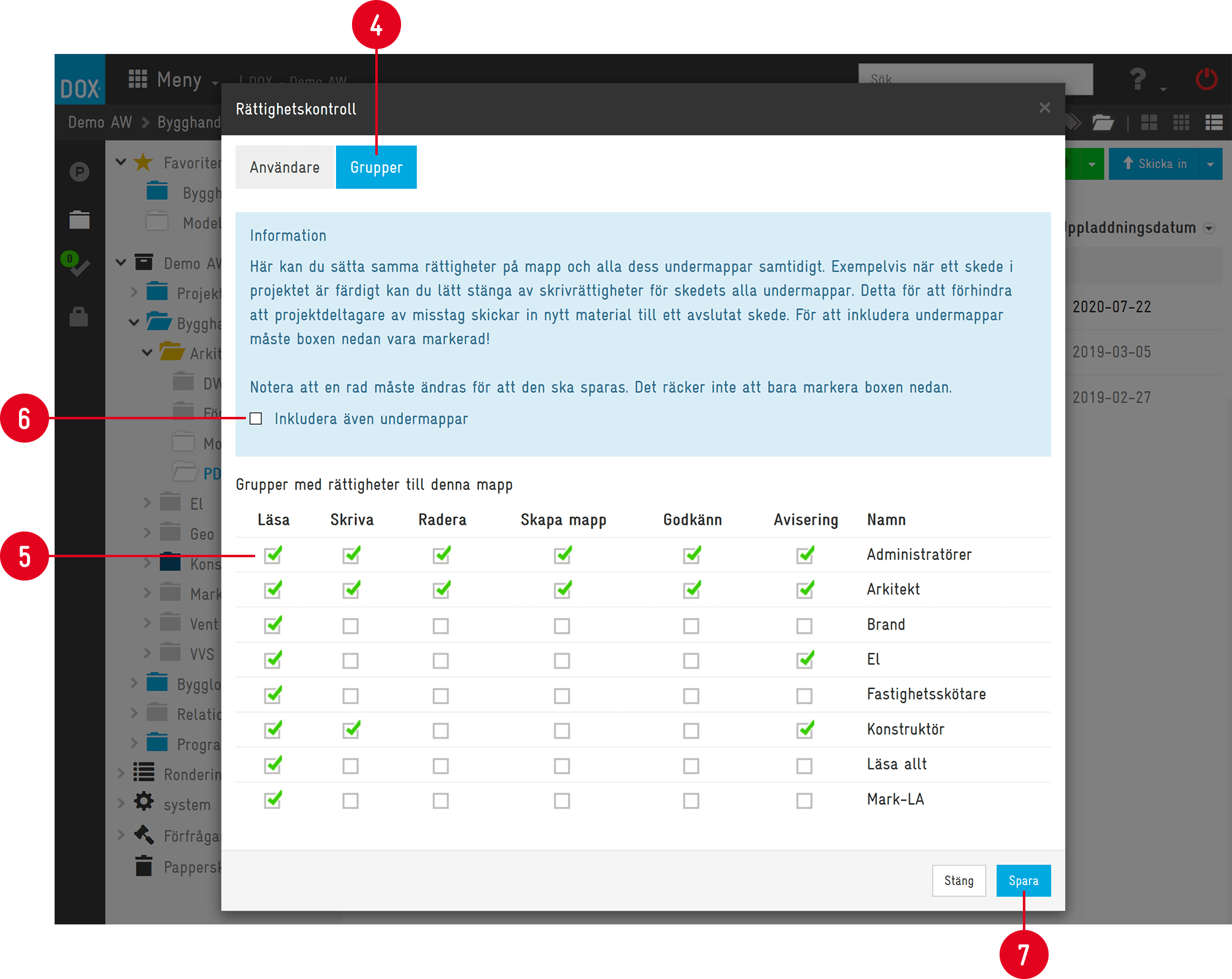Click the Stäng button
This screenshot has width=1232, height=979.
(958, 881)
